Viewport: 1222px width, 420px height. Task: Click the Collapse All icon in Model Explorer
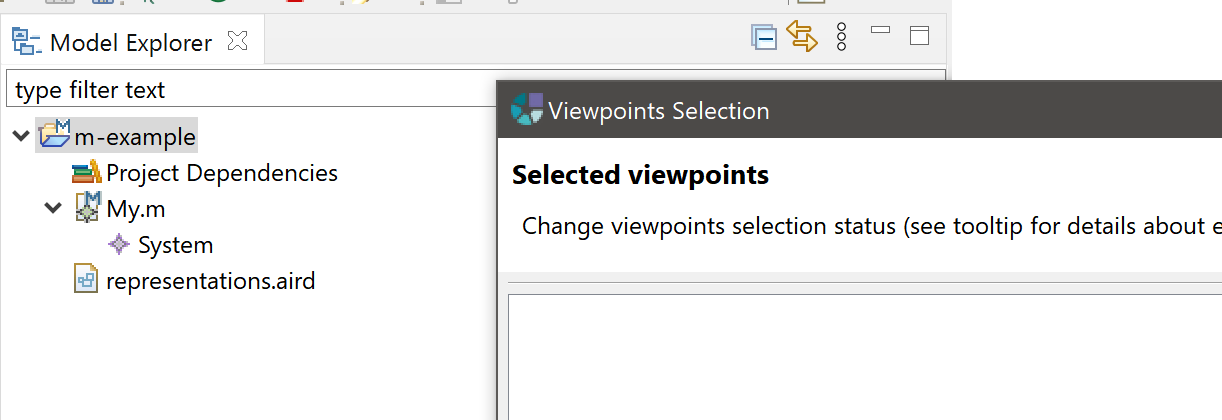(x=765, y=38)
